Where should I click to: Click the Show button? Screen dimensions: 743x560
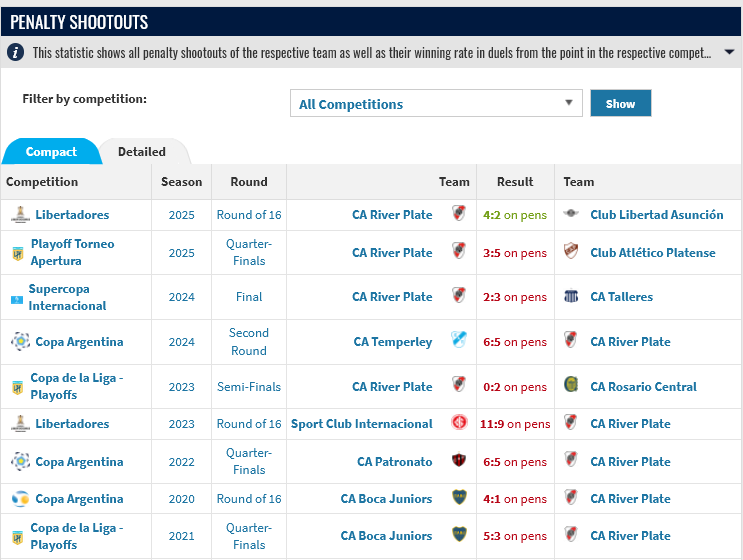click(x=620, y=103)
